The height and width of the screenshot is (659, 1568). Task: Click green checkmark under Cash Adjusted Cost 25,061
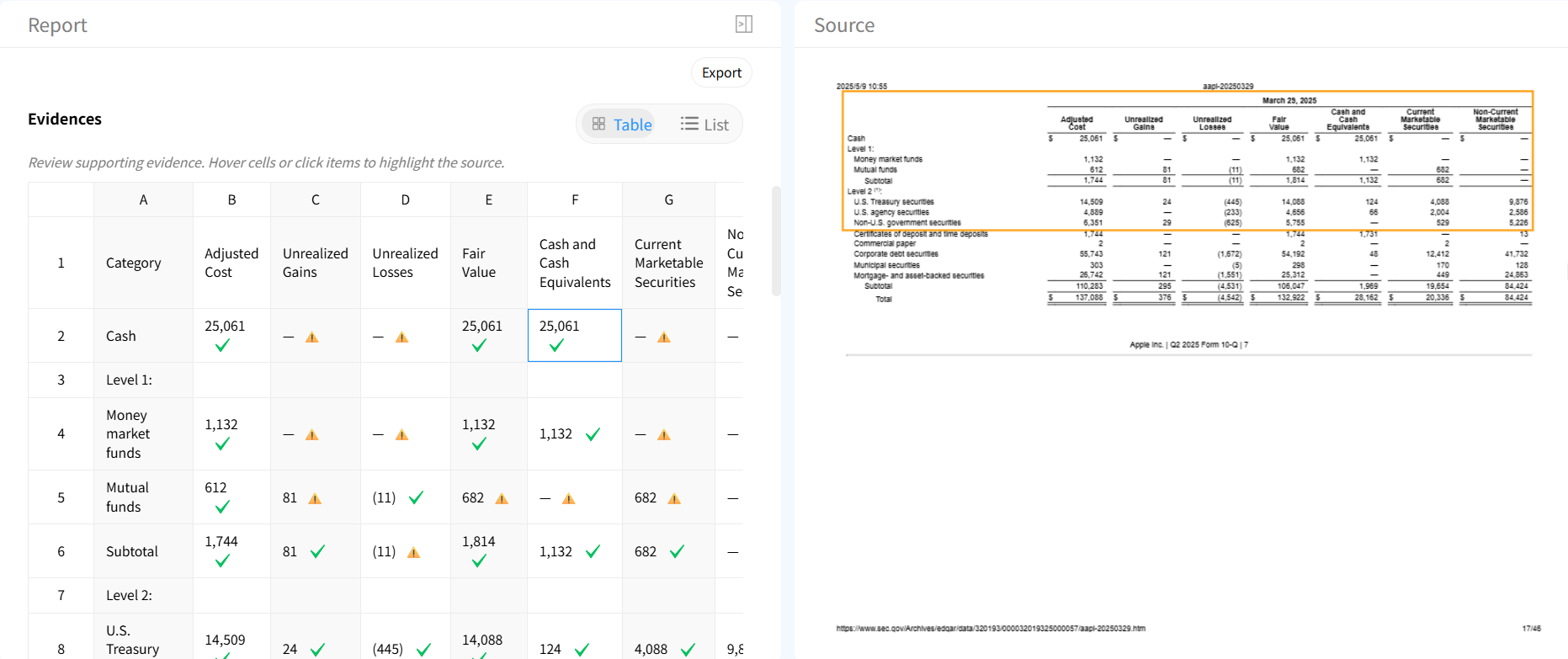pos(222,346)
